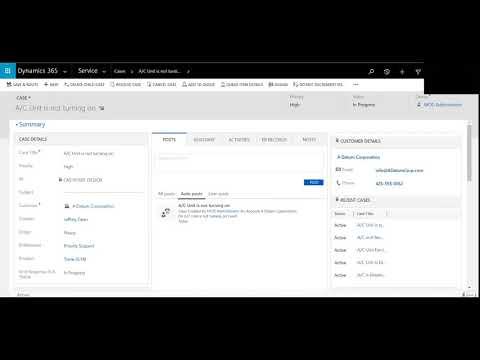Image resolution: width=480 pixels, height=360 pixels.
Task: Click the phone handset icon
Action: [x=338, y=183]
